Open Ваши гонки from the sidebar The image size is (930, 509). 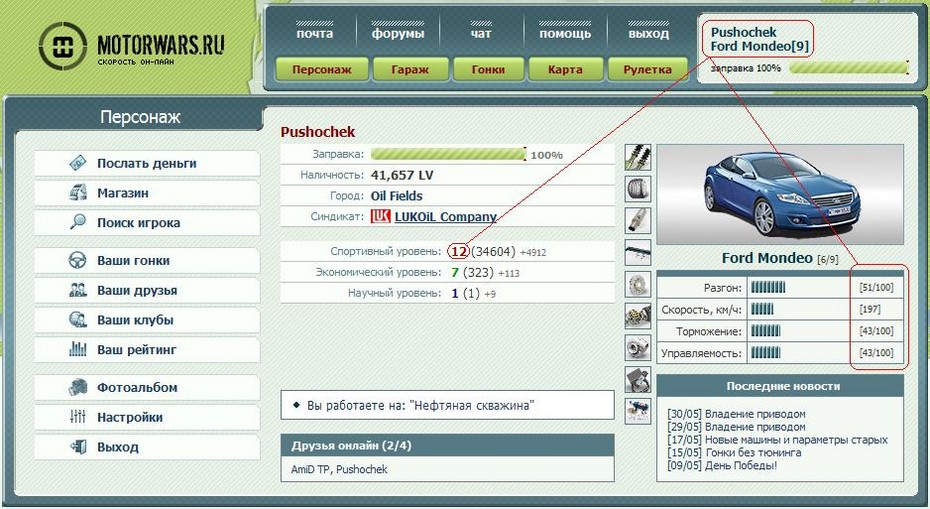(147, 260)
